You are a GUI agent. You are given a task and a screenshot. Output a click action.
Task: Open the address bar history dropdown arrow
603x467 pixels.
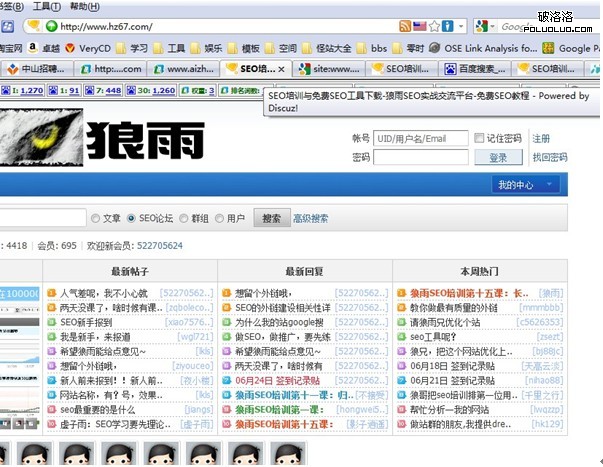461,26
